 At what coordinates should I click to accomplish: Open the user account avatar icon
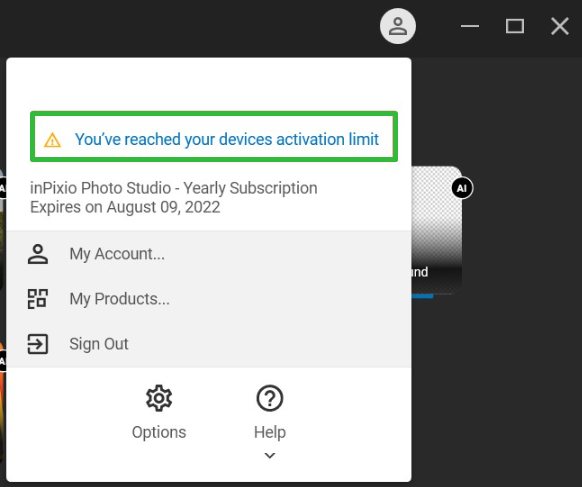[x=398, y=26]
